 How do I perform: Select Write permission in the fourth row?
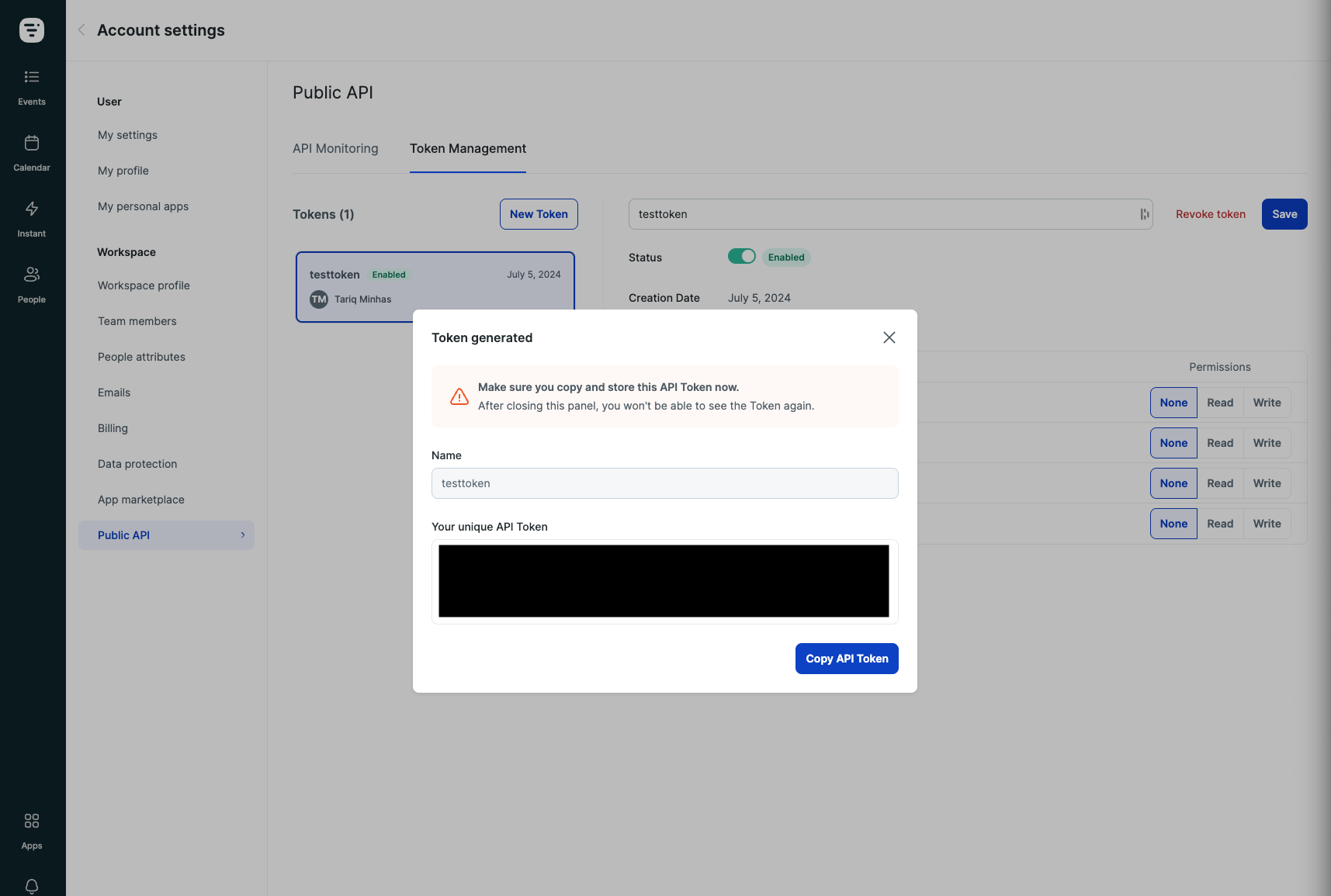(1267, 524)
